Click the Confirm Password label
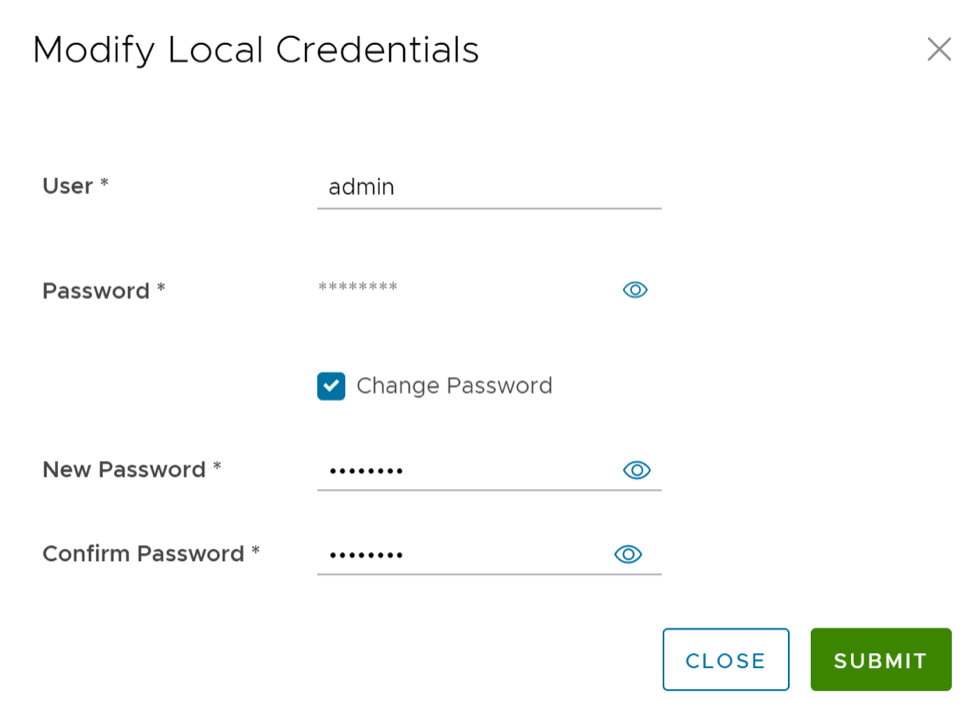Image resolution: width=972 pixels, height=712 pixels. (x=143, y=554)
